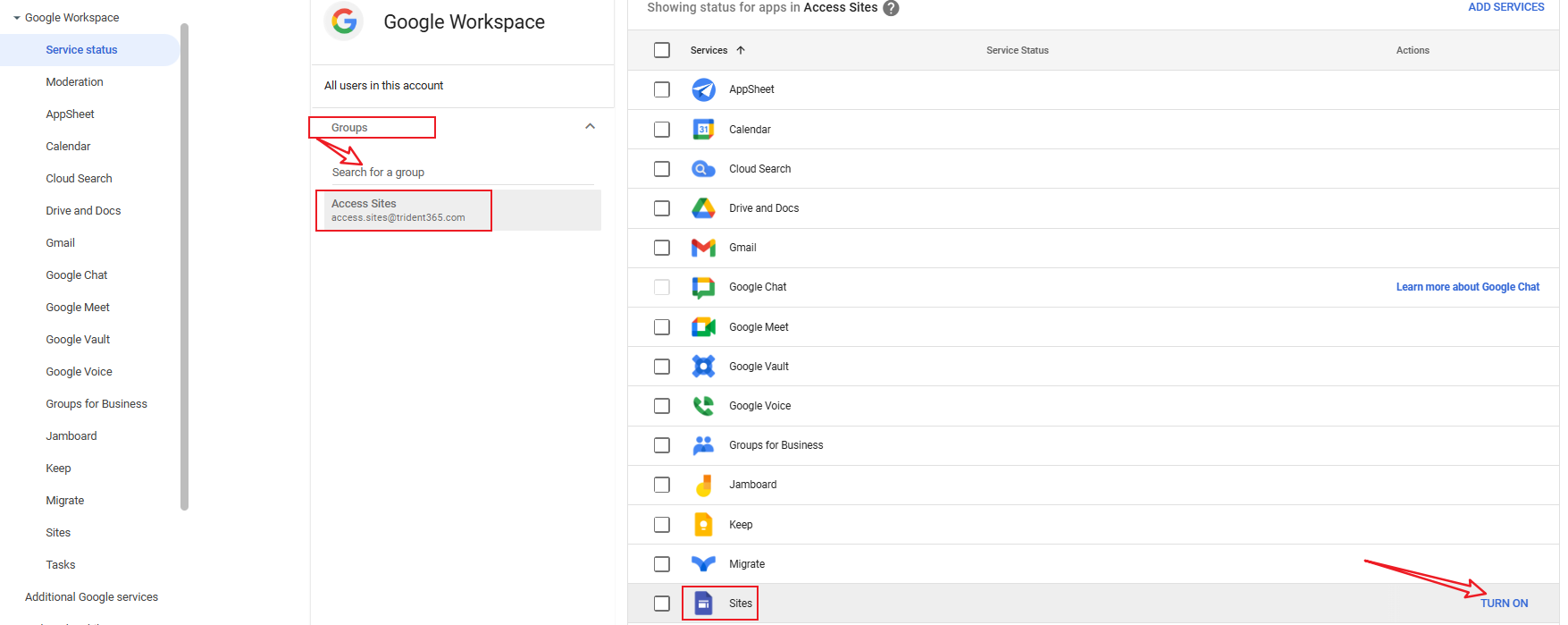Open Groups for Business sidebar item
Screen dimensions: 1568x625
[x=96, y=404]
